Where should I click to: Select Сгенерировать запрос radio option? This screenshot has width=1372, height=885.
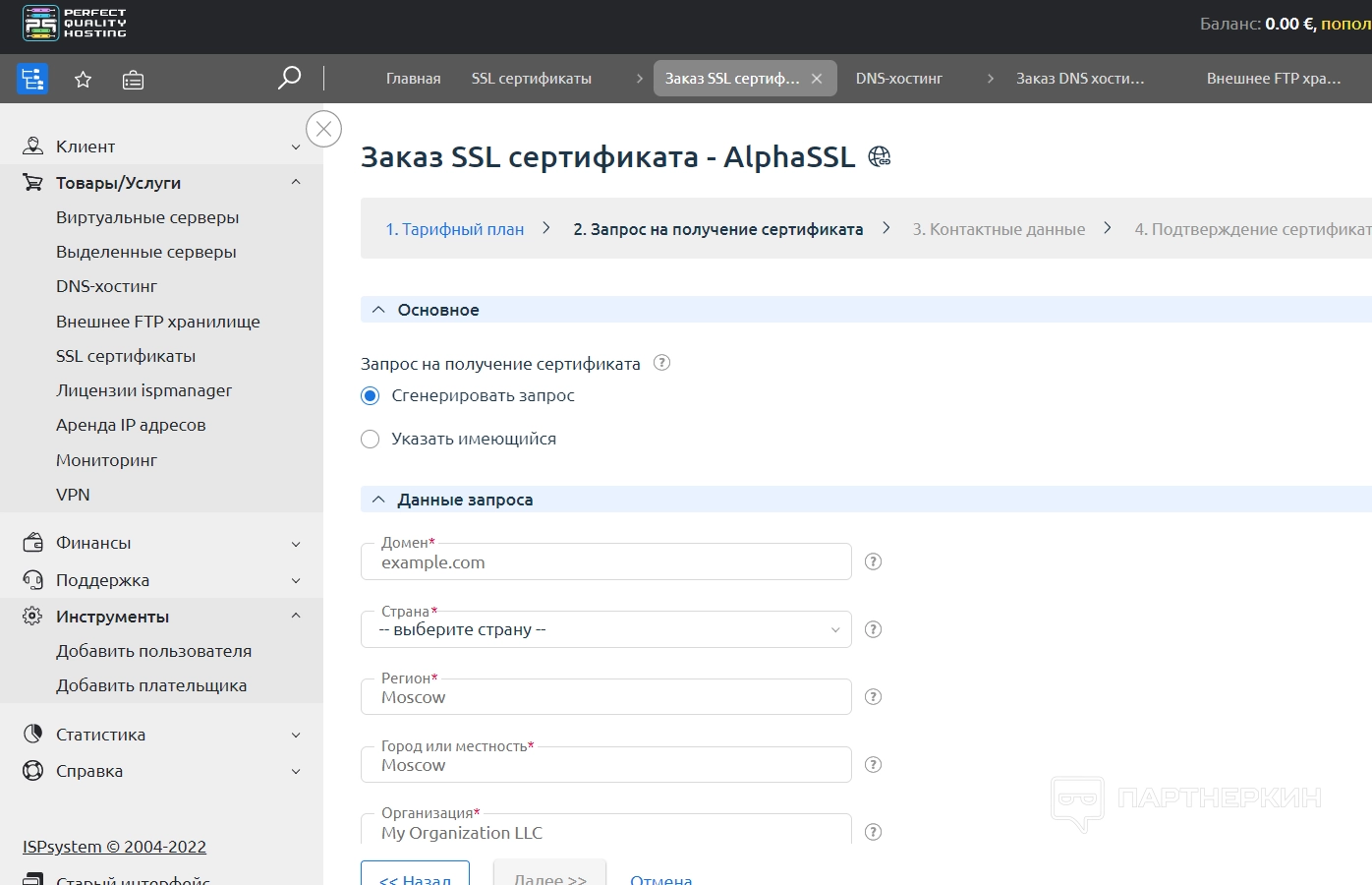pos(371,396)
